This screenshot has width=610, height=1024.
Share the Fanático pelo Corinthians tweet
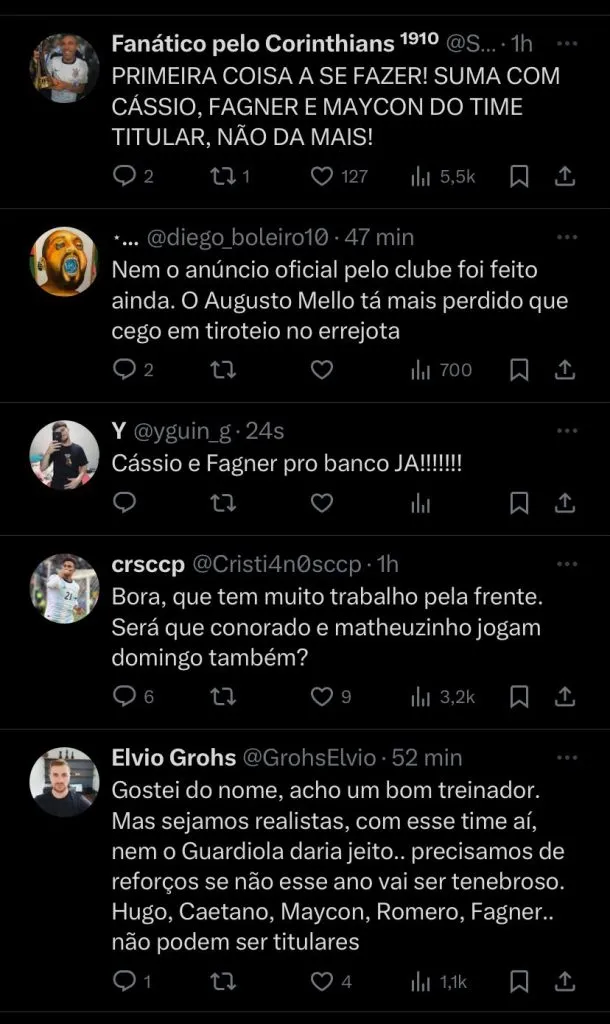[x=565, y=177]
